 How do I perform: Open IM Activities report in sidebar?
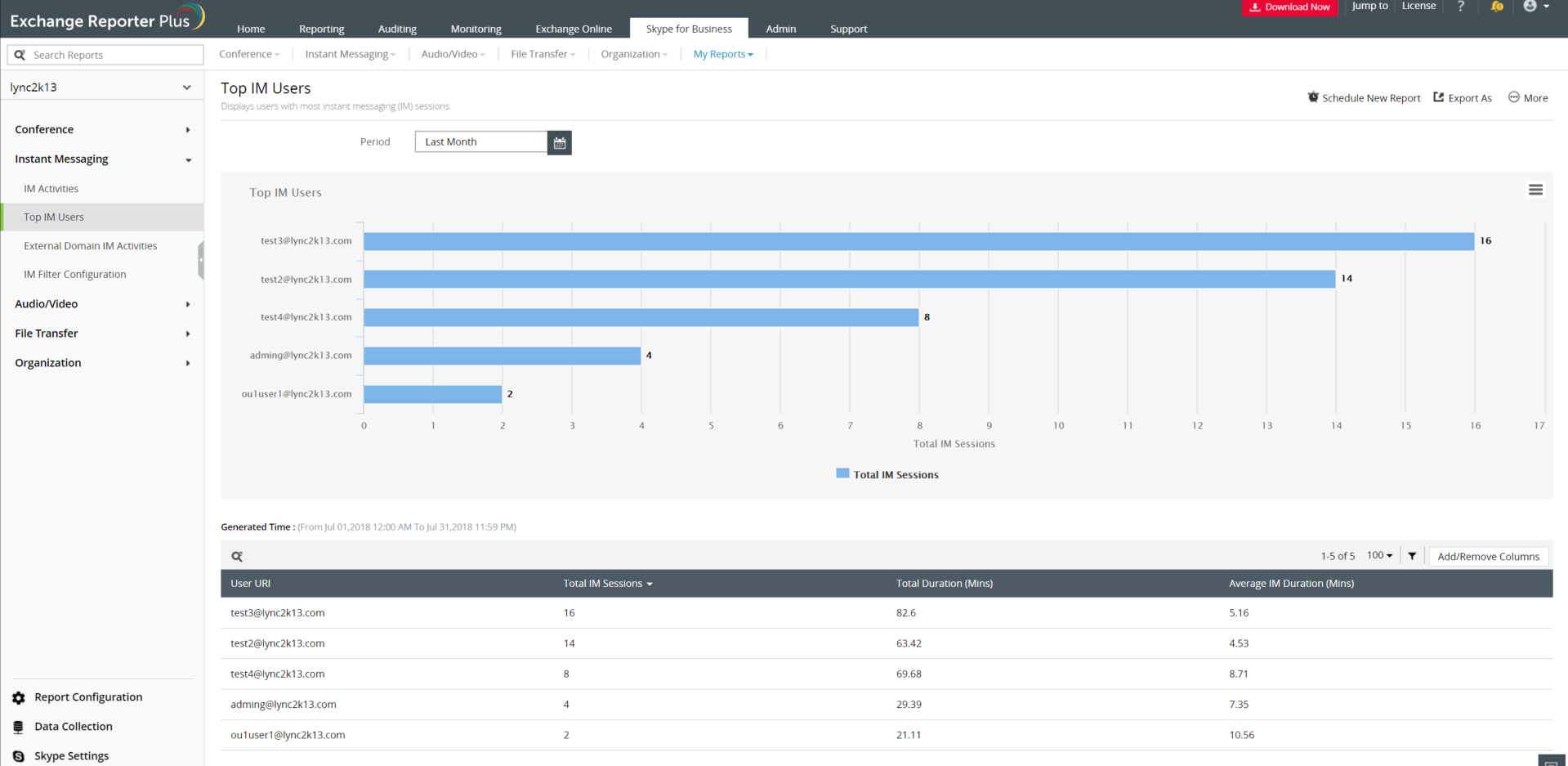tap(51, 189)
